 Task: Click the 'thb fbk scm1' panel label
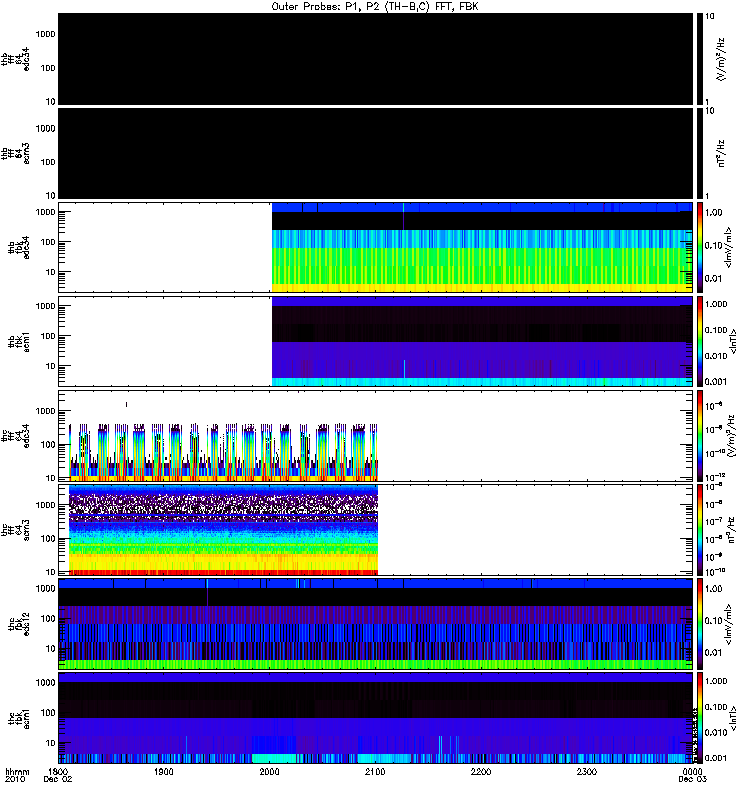coord(19,342)
